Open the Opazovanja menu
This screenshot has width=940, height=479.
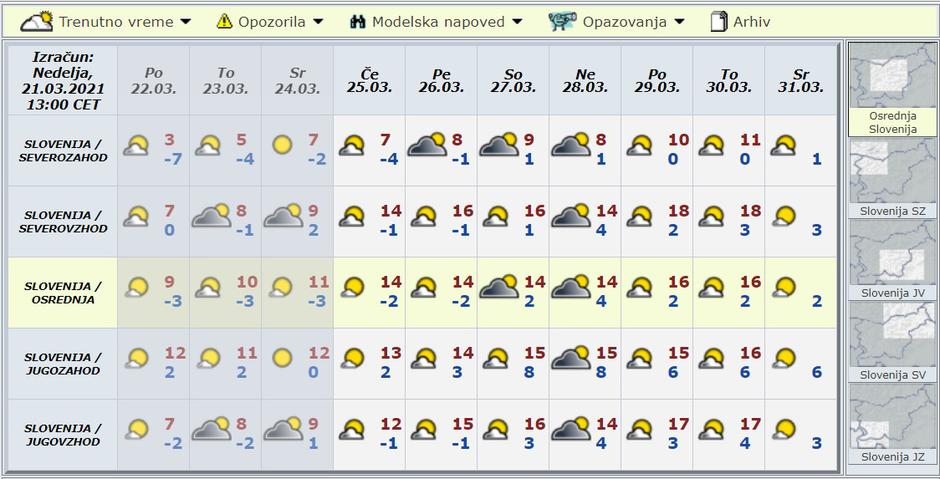pyautogui.click(x=623, y=21)
